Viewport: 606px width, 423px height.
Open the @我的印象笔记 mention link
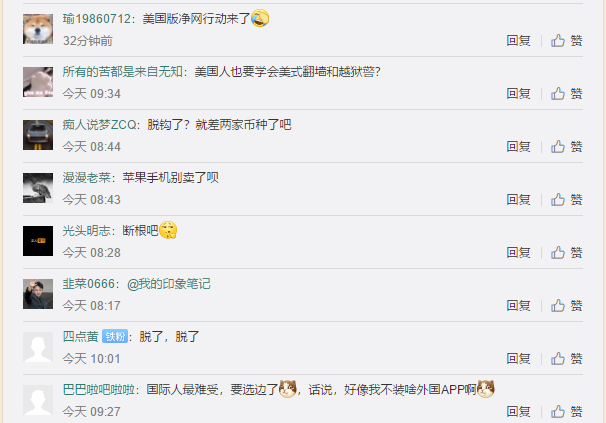click(x=169, y=284)
